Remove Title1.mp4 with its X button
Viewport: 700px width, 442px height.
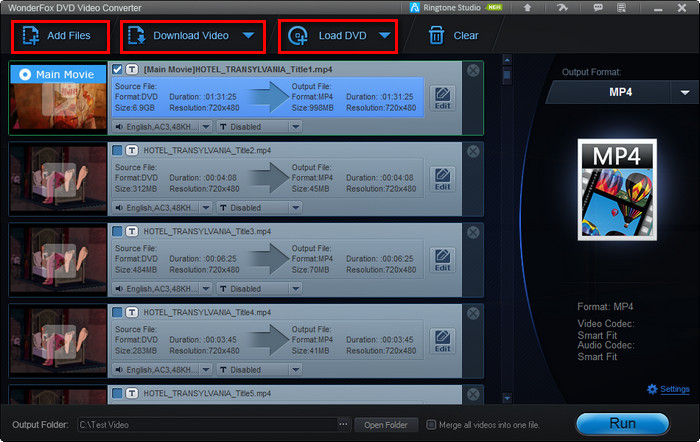[x=473, y=71]
